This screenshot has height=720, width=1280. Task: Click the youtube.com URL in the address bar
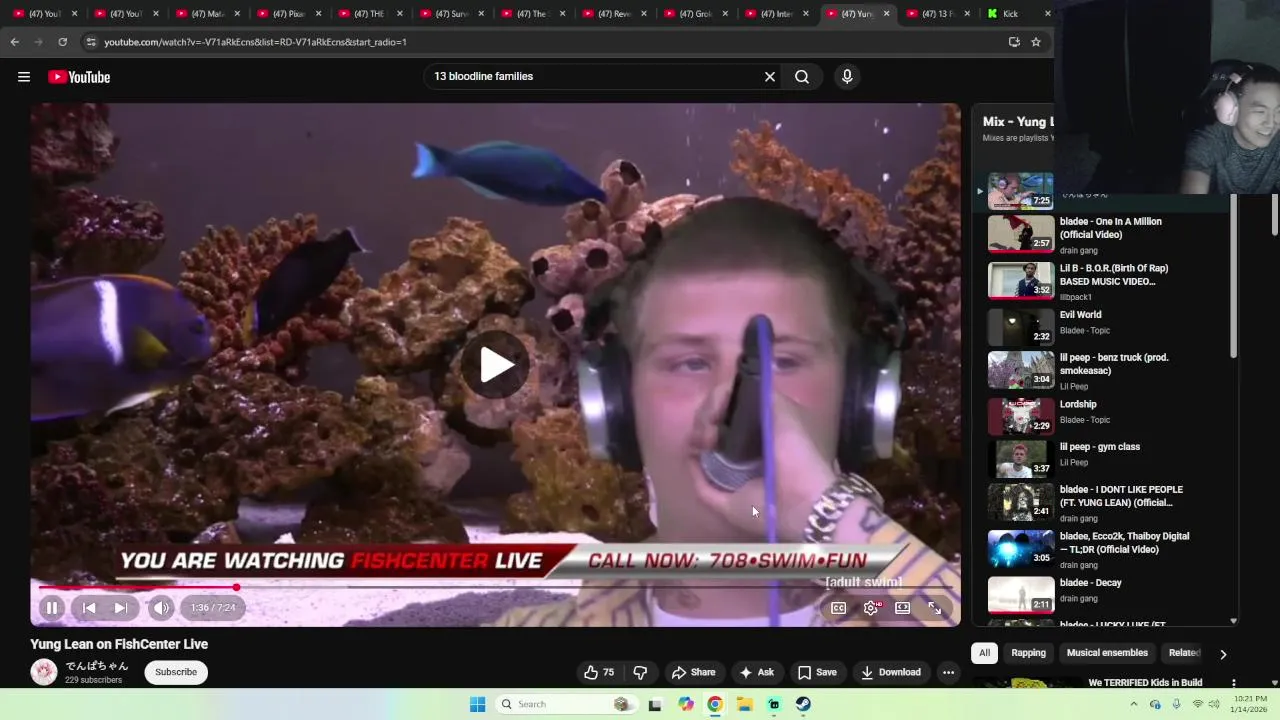[255, 42]
